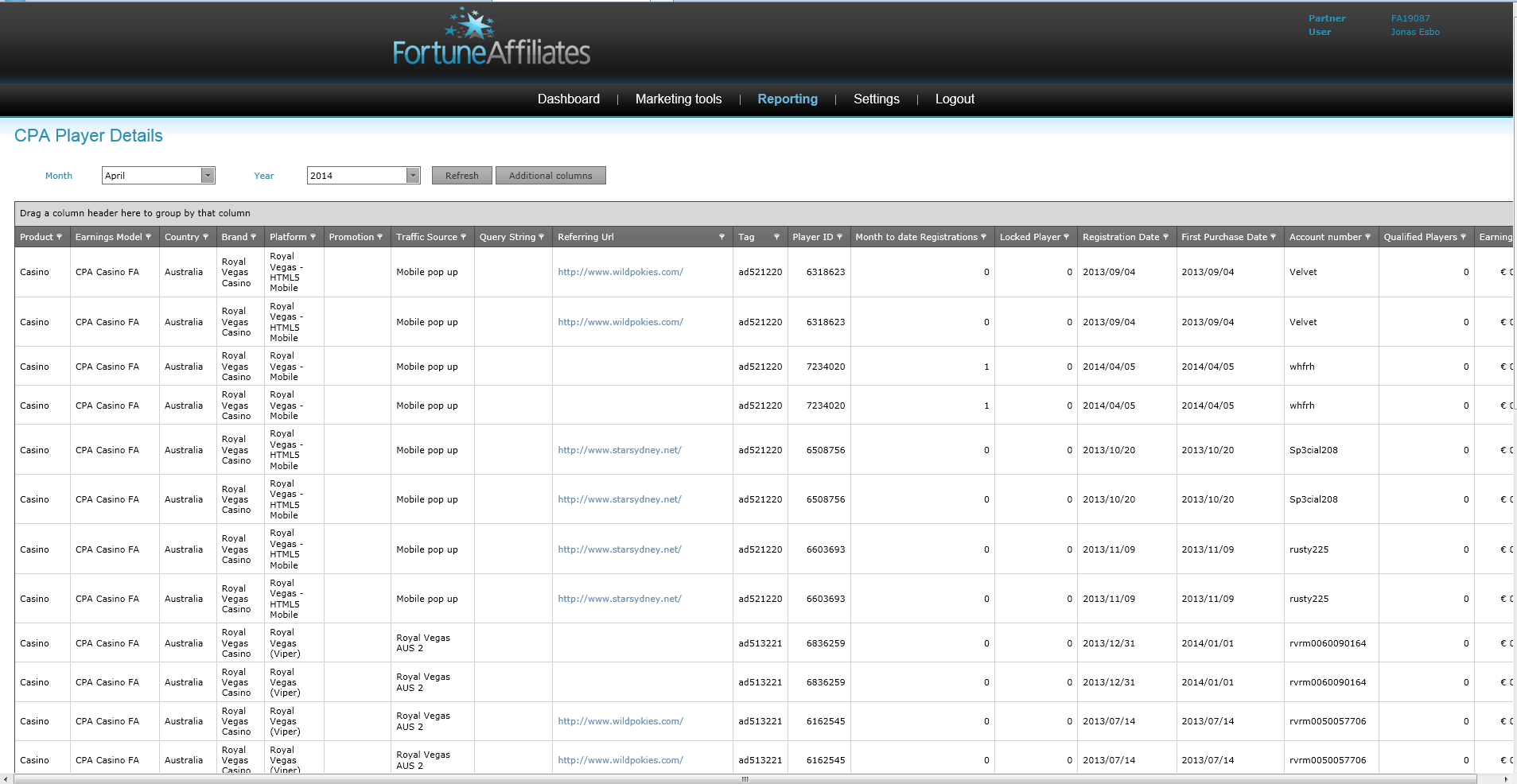The width and height of the screenshot is (1517, 784).
Task: Open filter icon on Platform column
Action: (313, 237)
